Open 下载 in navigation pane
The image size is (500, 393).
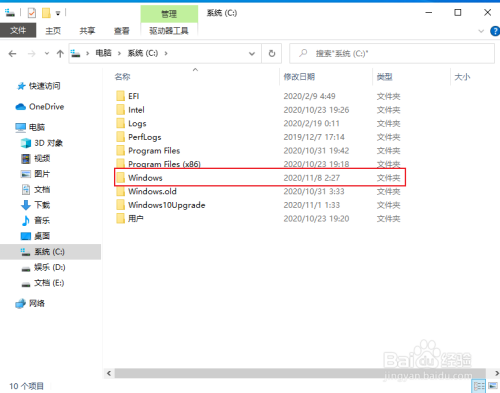pyautogui.click(x=42, y=205)
